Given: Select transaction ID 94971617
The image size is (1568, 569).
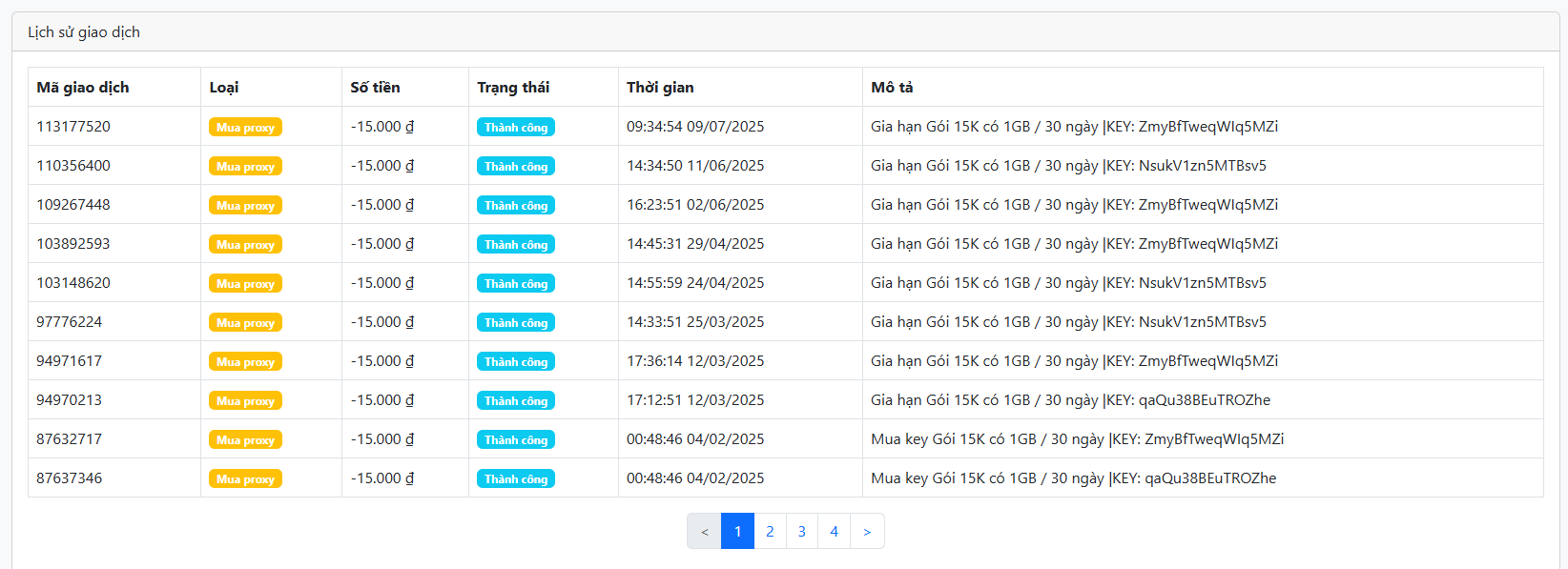Looking at the screenshot, I should [70, 360].
